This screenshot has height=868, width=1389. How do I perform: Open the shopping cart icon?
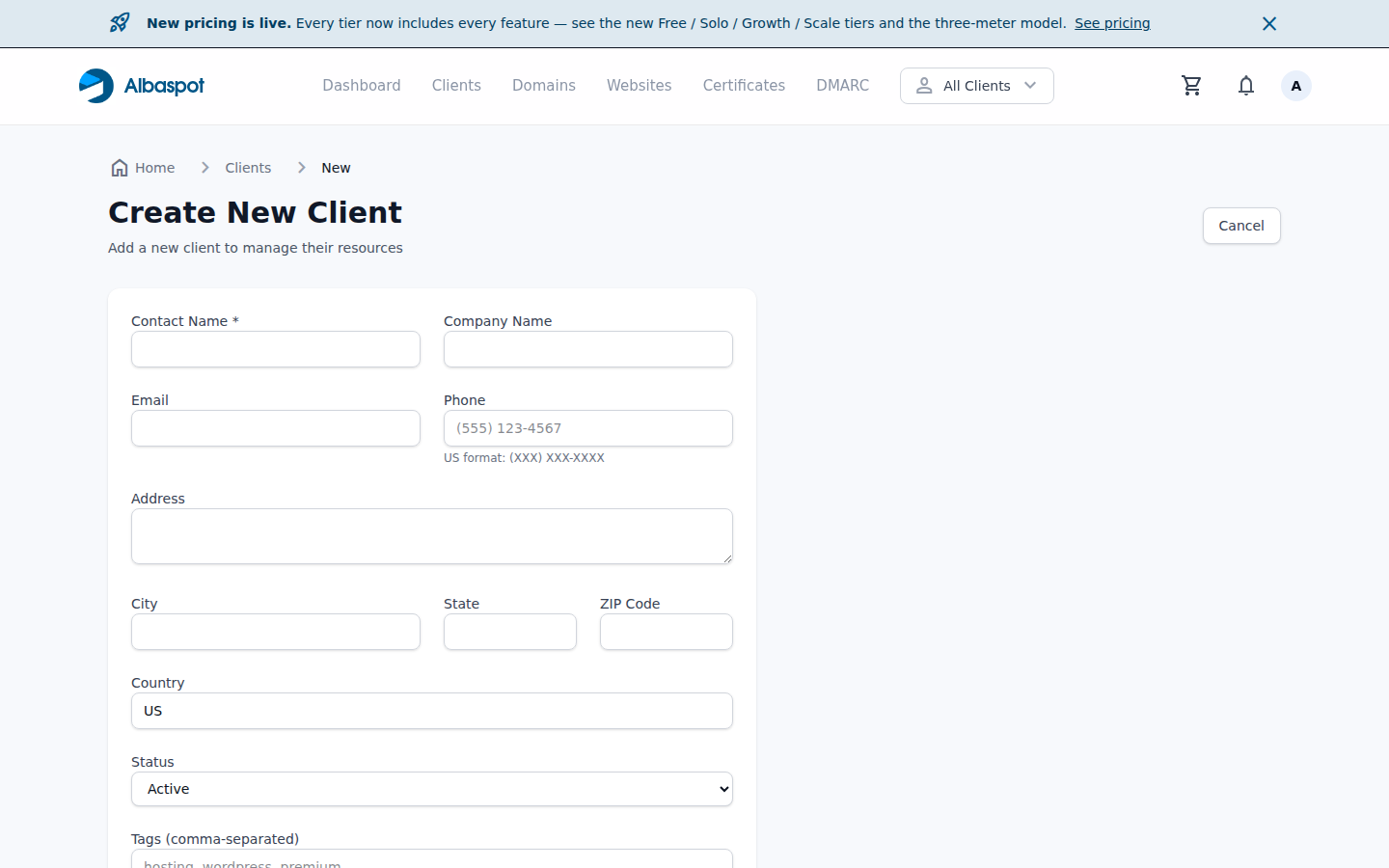[x=1192, y=86]
